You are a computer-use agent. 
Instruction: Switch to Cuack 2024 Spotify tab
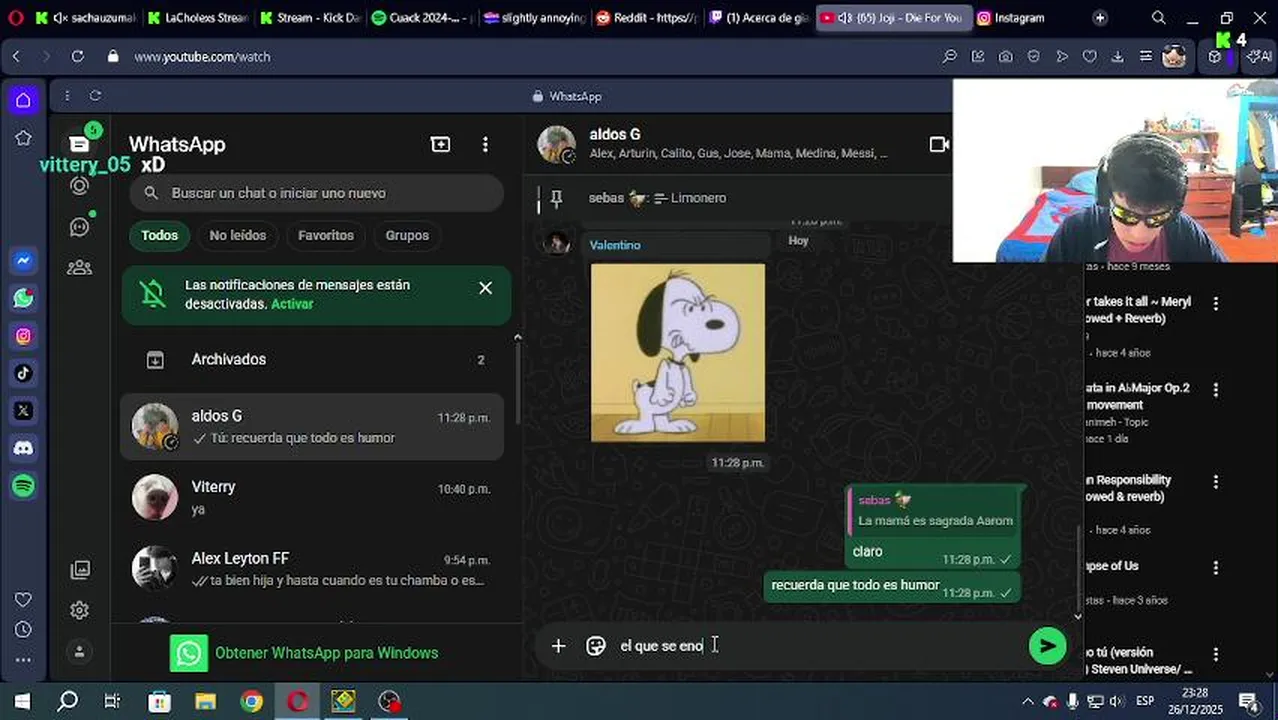click(423, 18)
